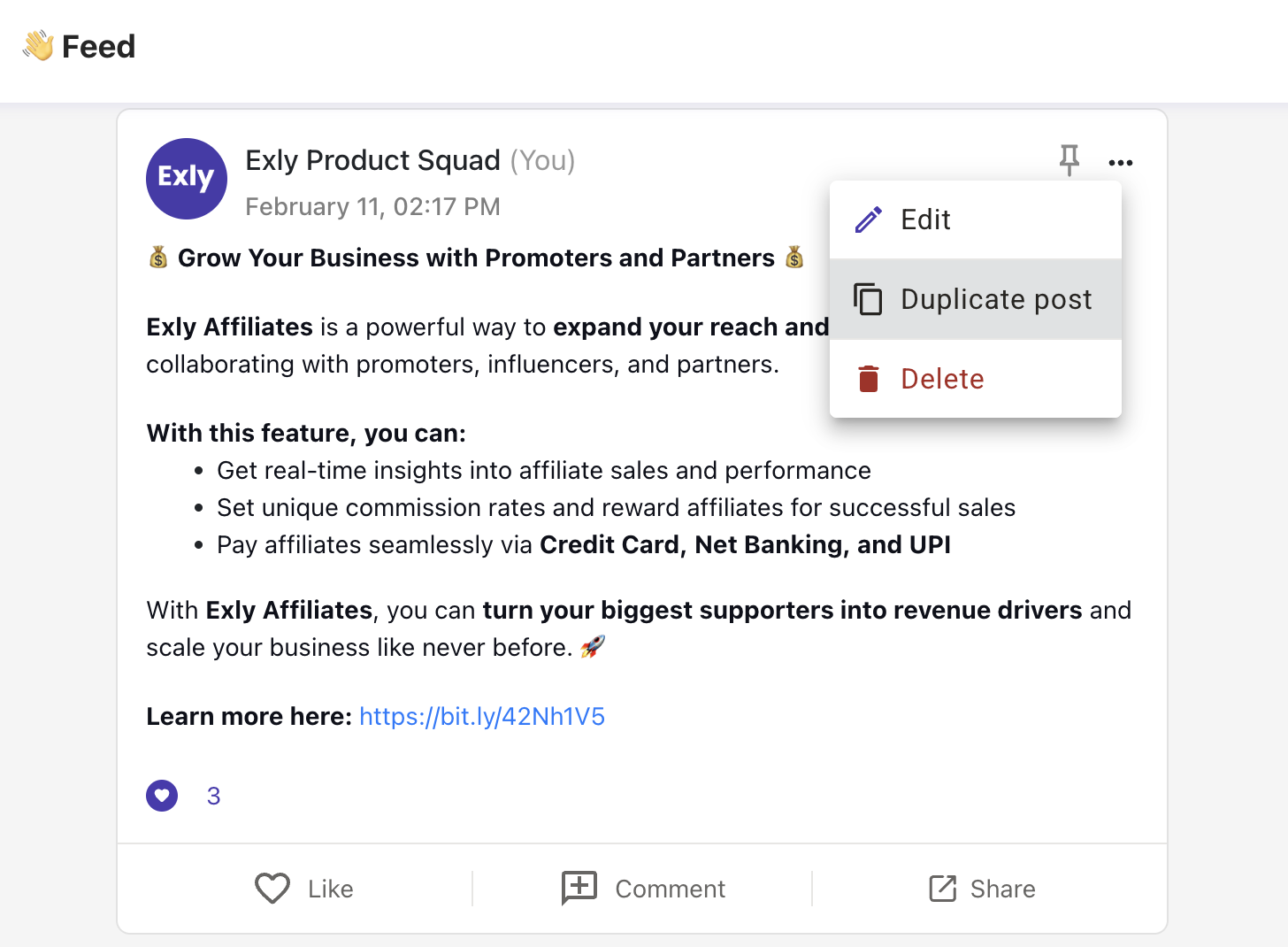Screen dimensions: 1288x947
Task: Share the post
Action: pyautogui.click(x=982, y=889)
